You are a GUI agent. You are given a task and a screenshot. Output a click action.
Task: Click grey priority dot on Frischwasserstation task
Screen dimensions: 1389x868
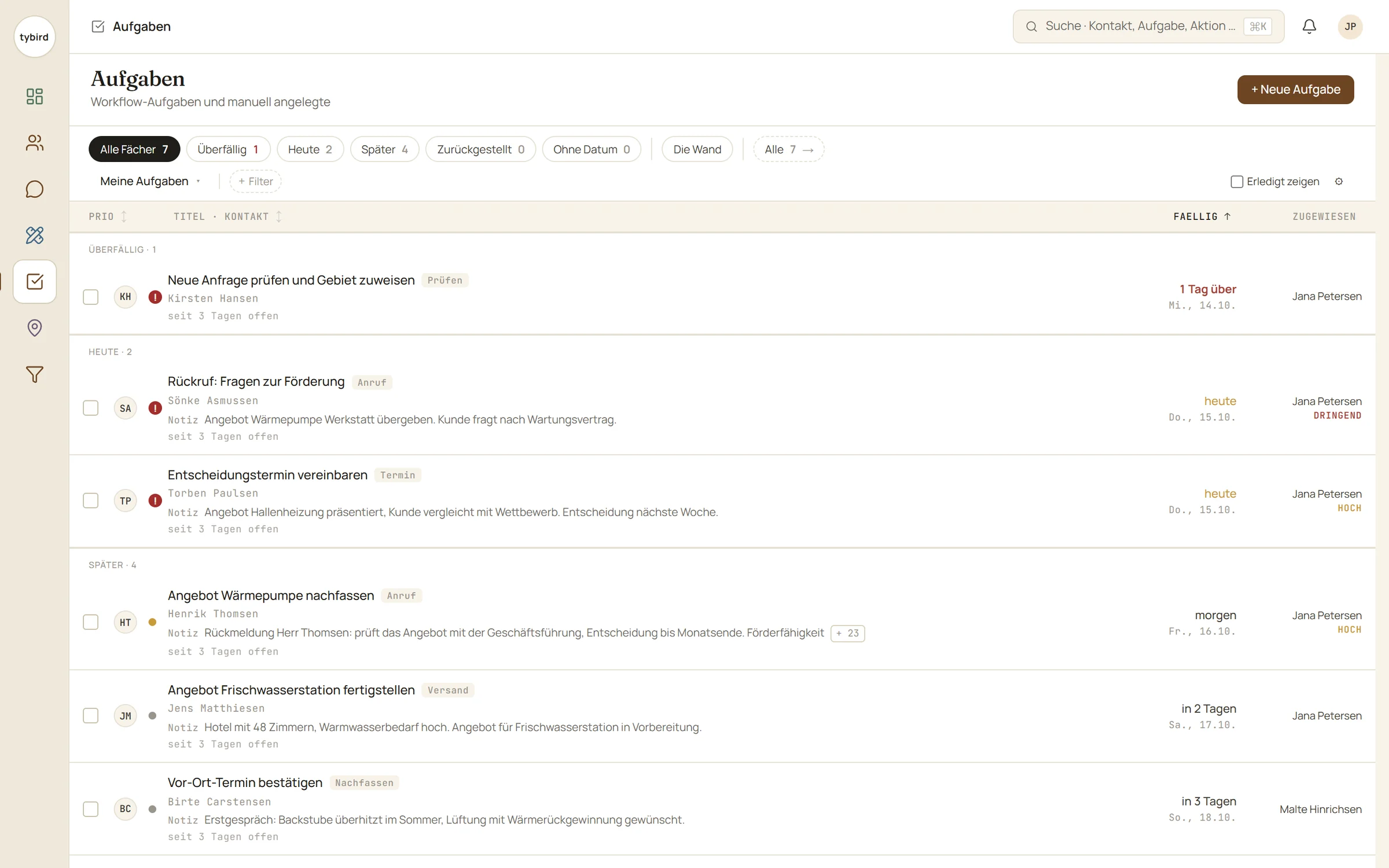click(152, 716)
